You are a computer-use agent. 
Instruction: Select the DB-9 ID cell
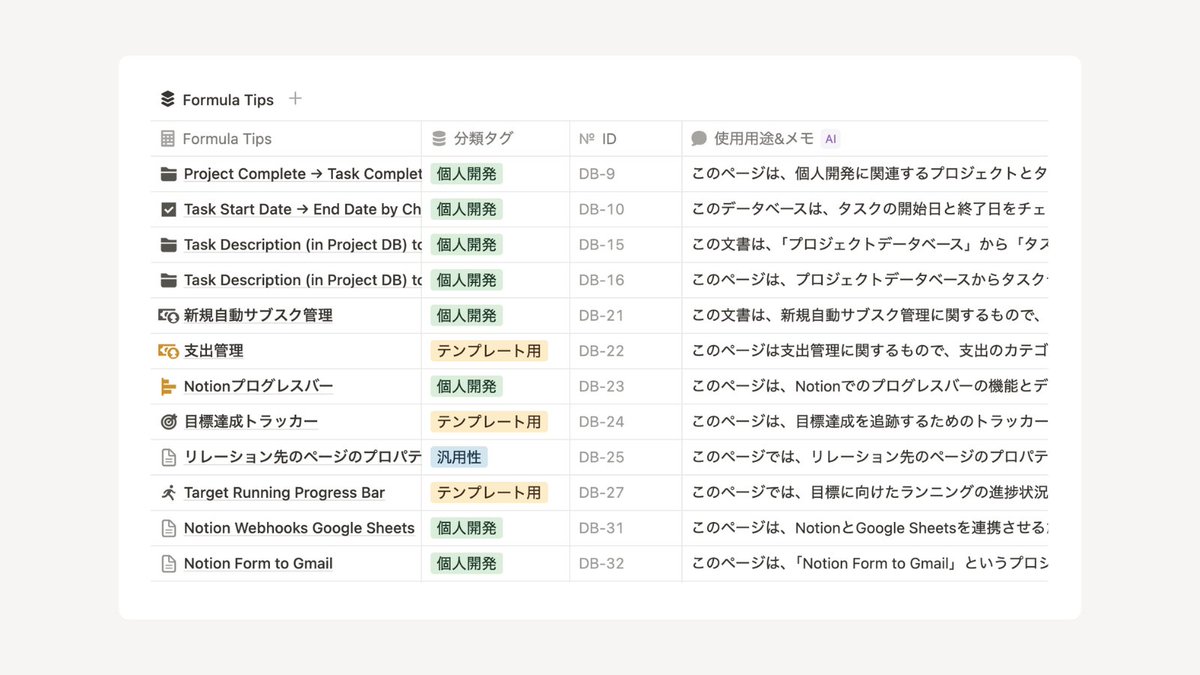click(x=626, y=174)
